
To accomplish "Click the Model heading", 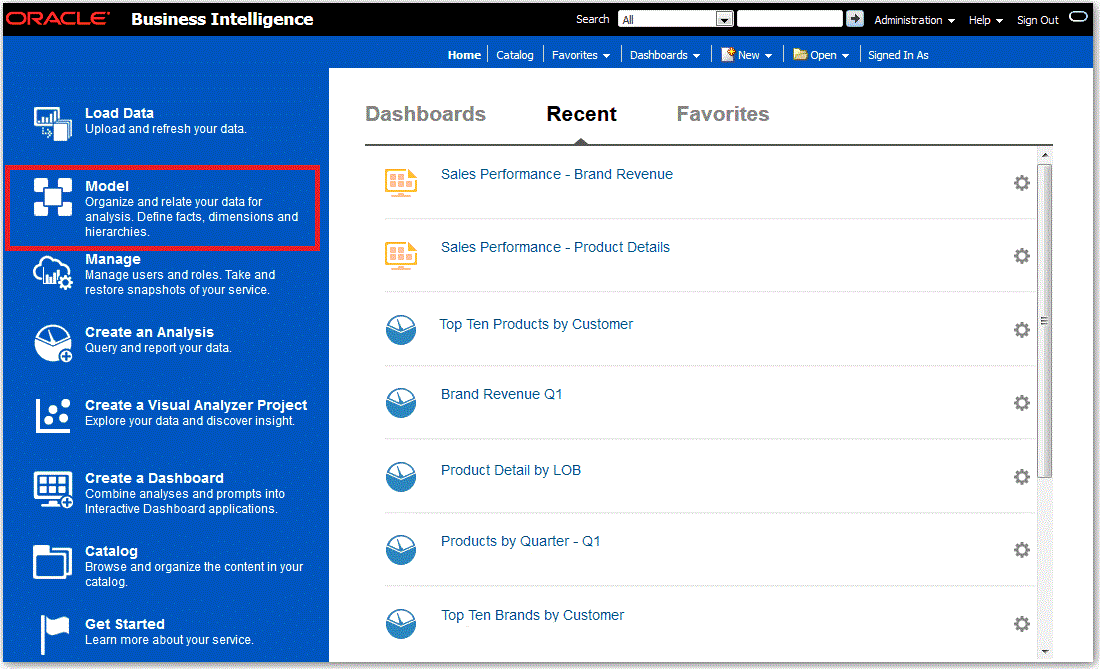I will point(107,187).
